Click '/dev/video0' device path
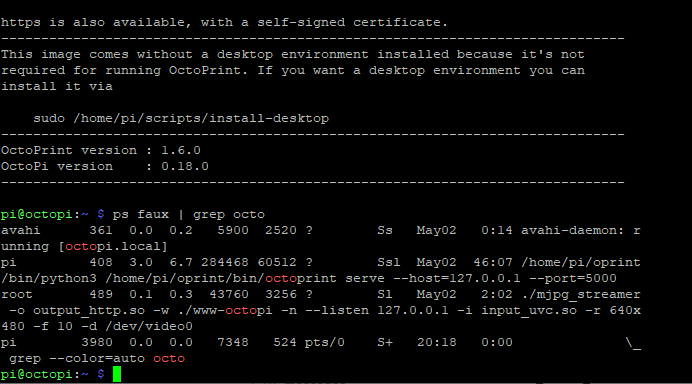The height and width of the screenshot is (384, 692). point(149,327)
